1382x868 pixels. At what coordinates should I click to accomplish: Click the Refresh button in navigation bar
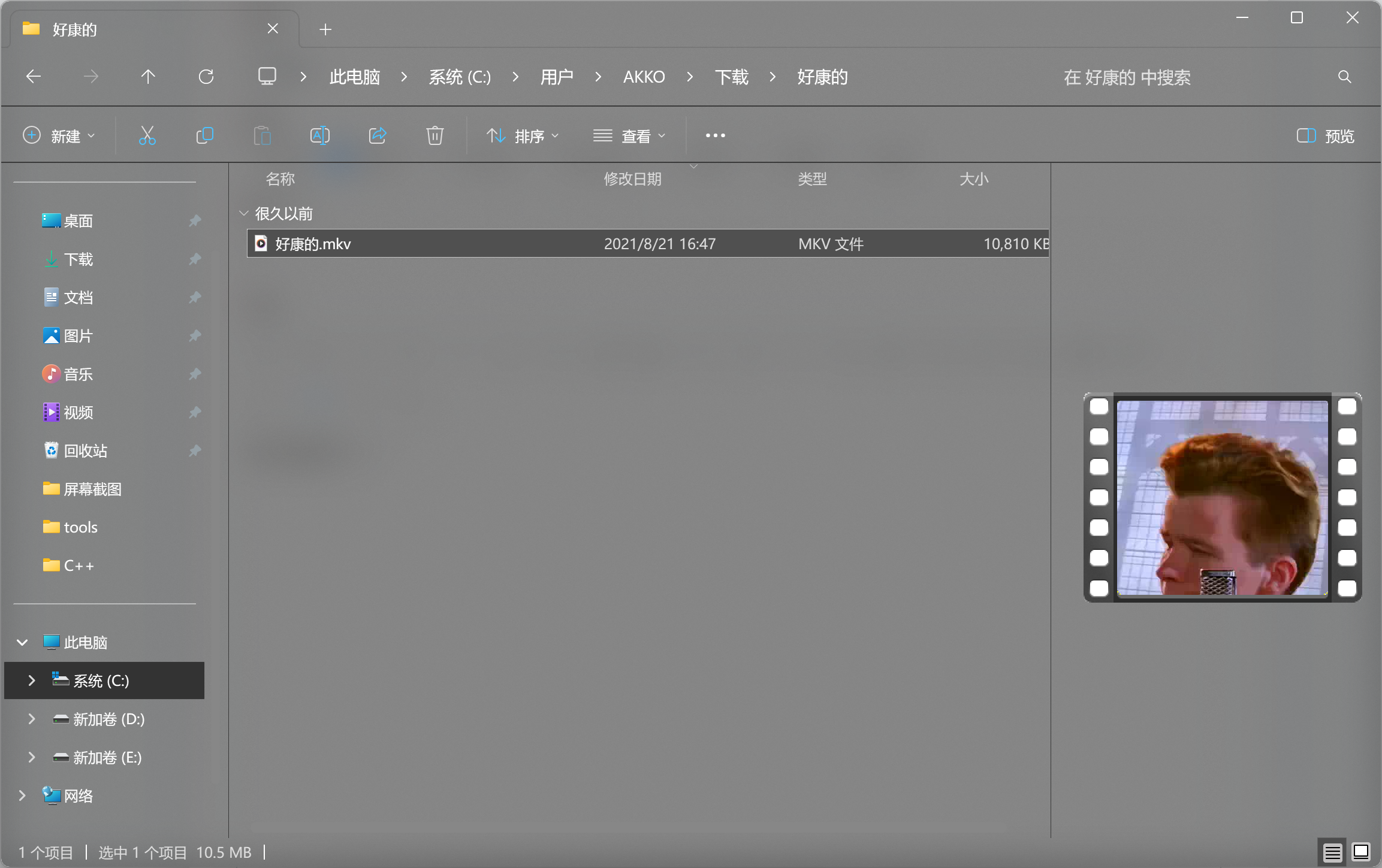point(206,77)
